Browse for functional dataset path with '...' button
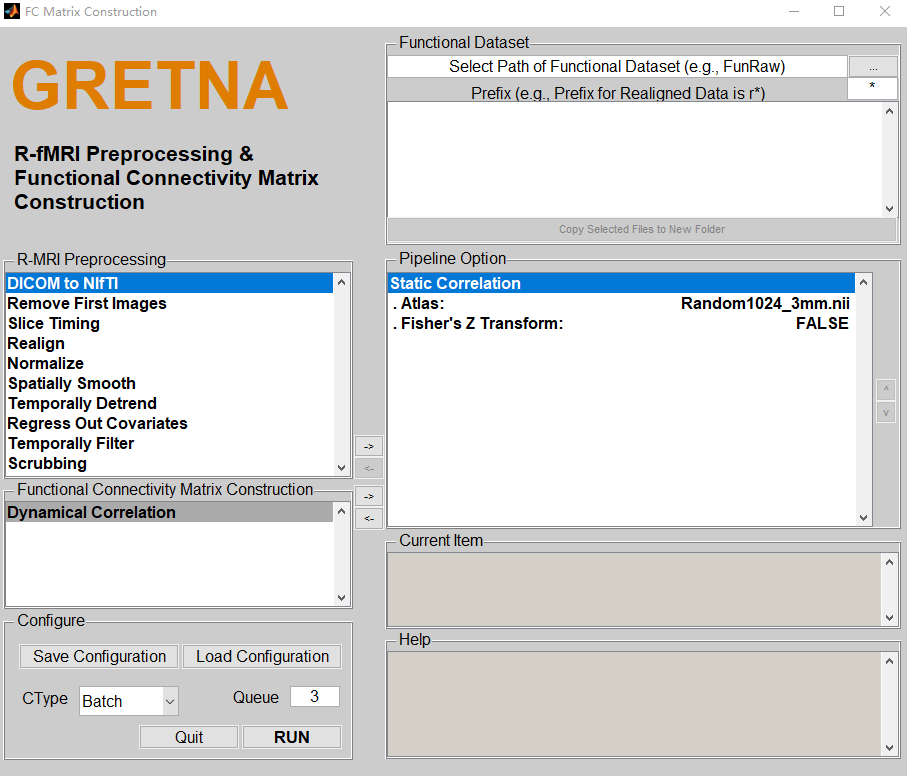 (873, 66)
